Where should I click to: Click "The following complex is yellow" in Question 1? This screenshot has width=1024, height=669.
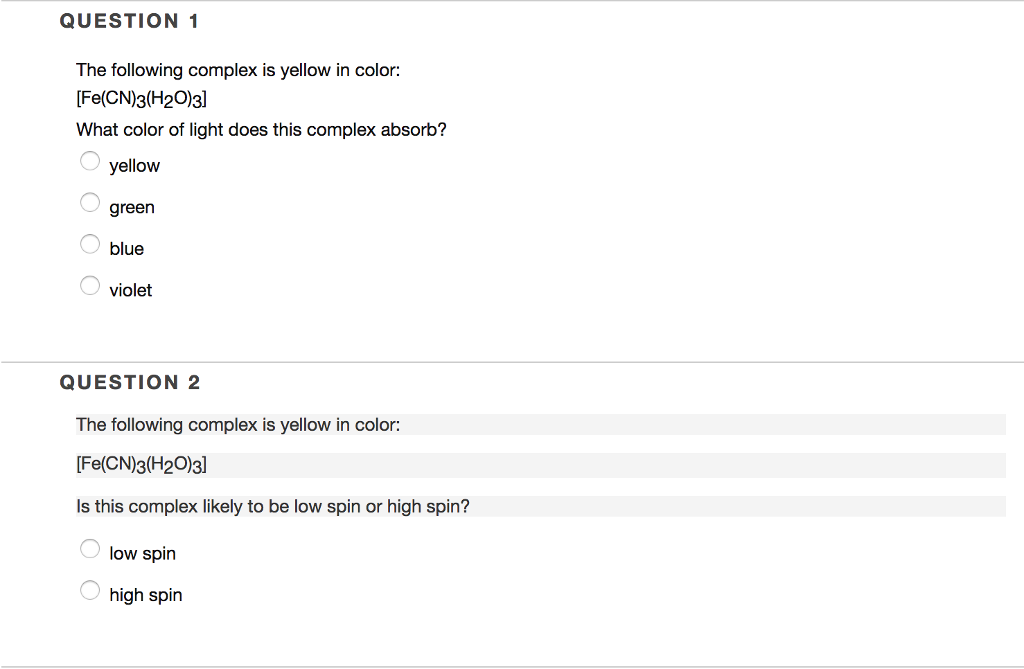[x=239, y=70]
